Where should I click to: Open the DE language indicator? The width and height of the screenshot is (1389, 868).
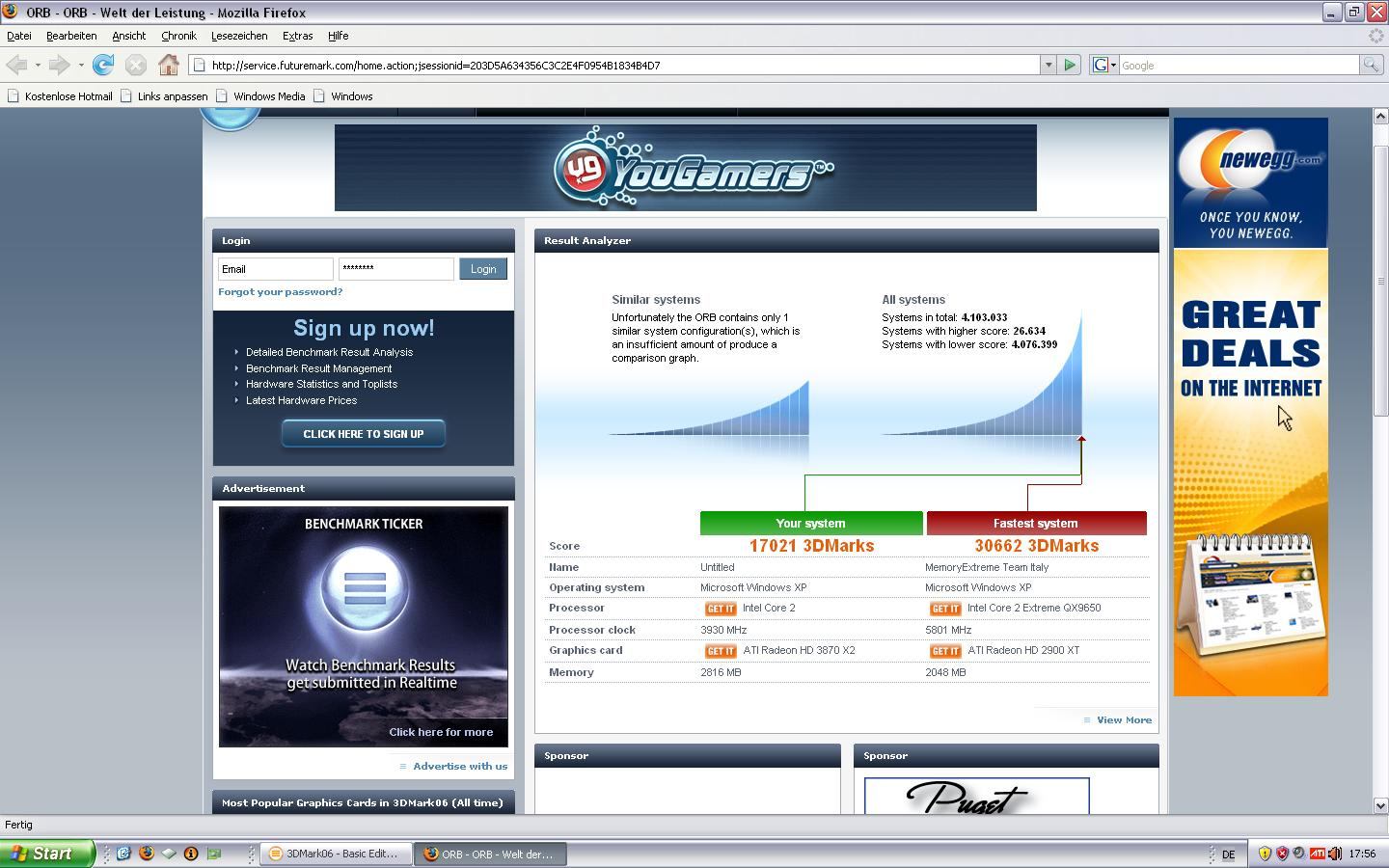pos(1228,854)
